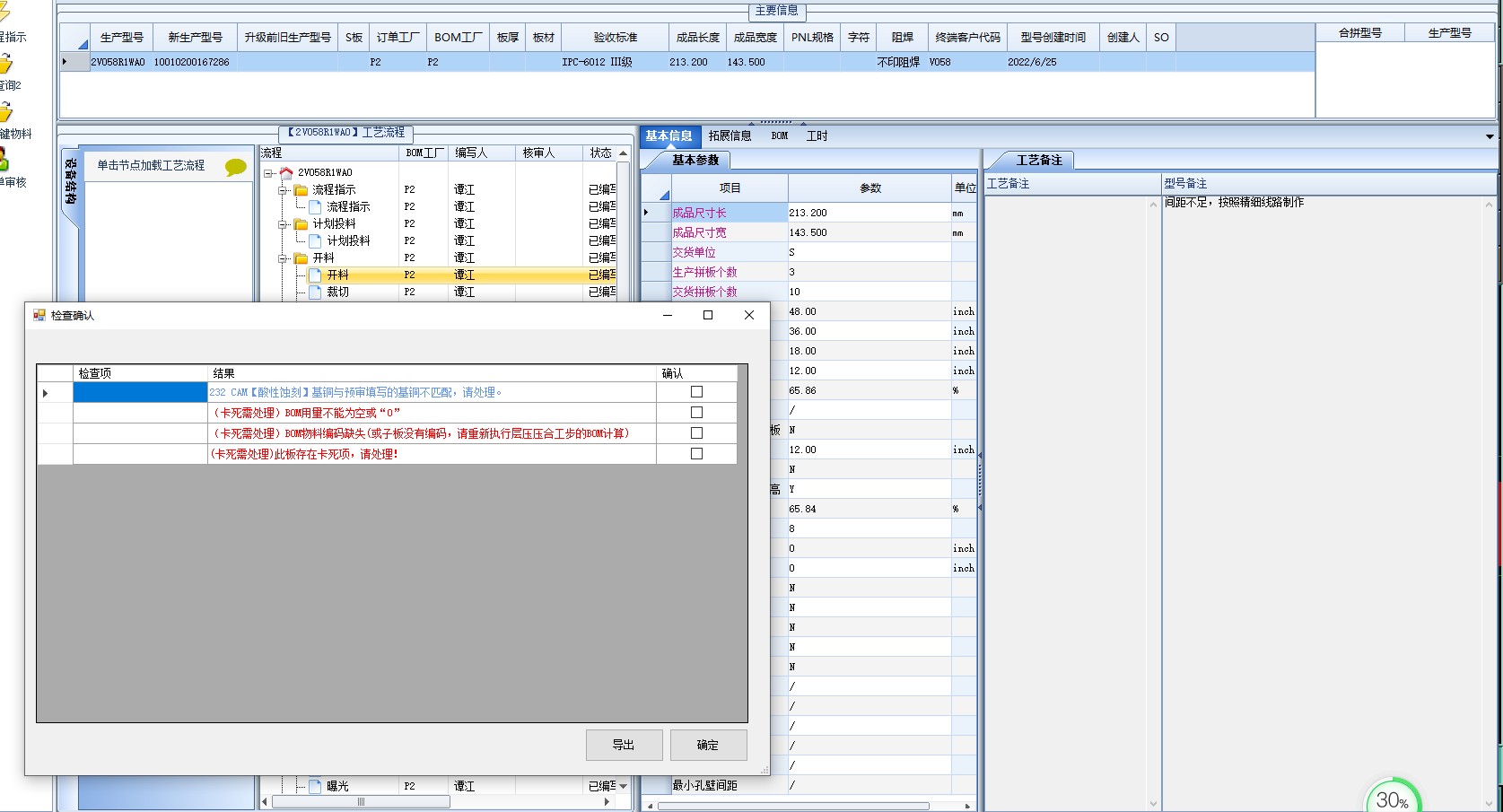The image size is (1503, 812).
Task: Click the parameter grid horizontal scrollbar
Action: (794, 806)
